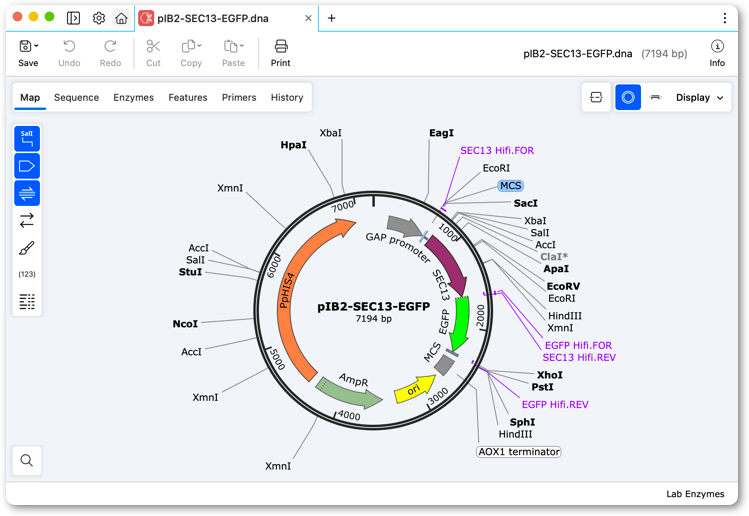This screenshot has height=516, width=749.
Task: Switch to circular map view
Action: [628, 97]
